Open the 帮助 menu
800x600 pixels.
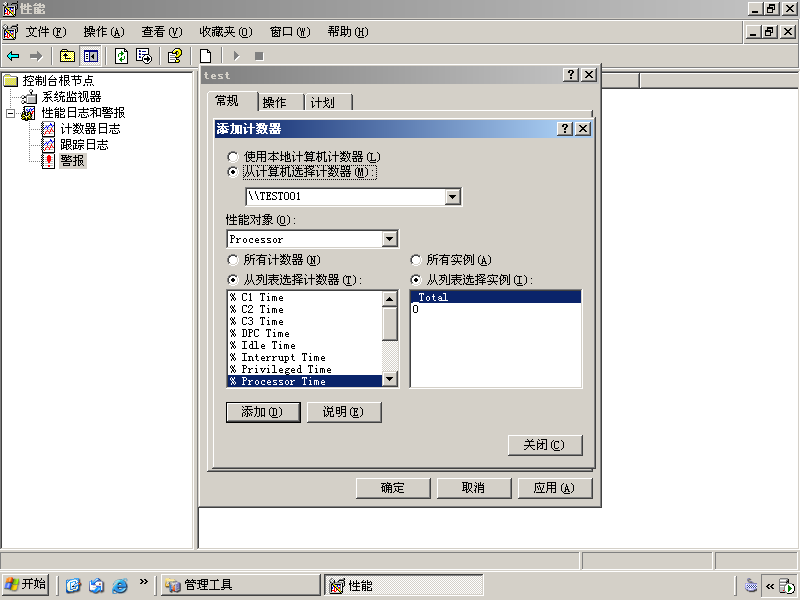click(348, 32)
